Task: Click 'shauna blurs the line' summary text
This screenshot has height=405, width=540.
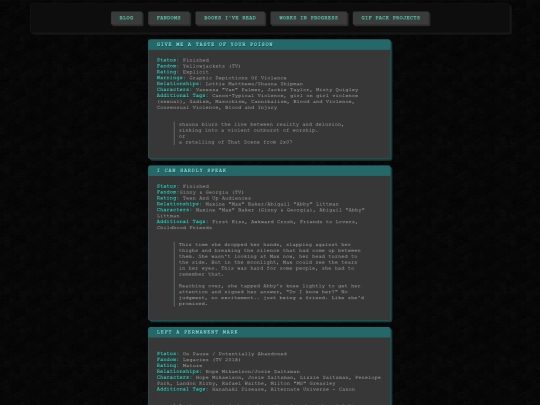Action: pos(261,127)
